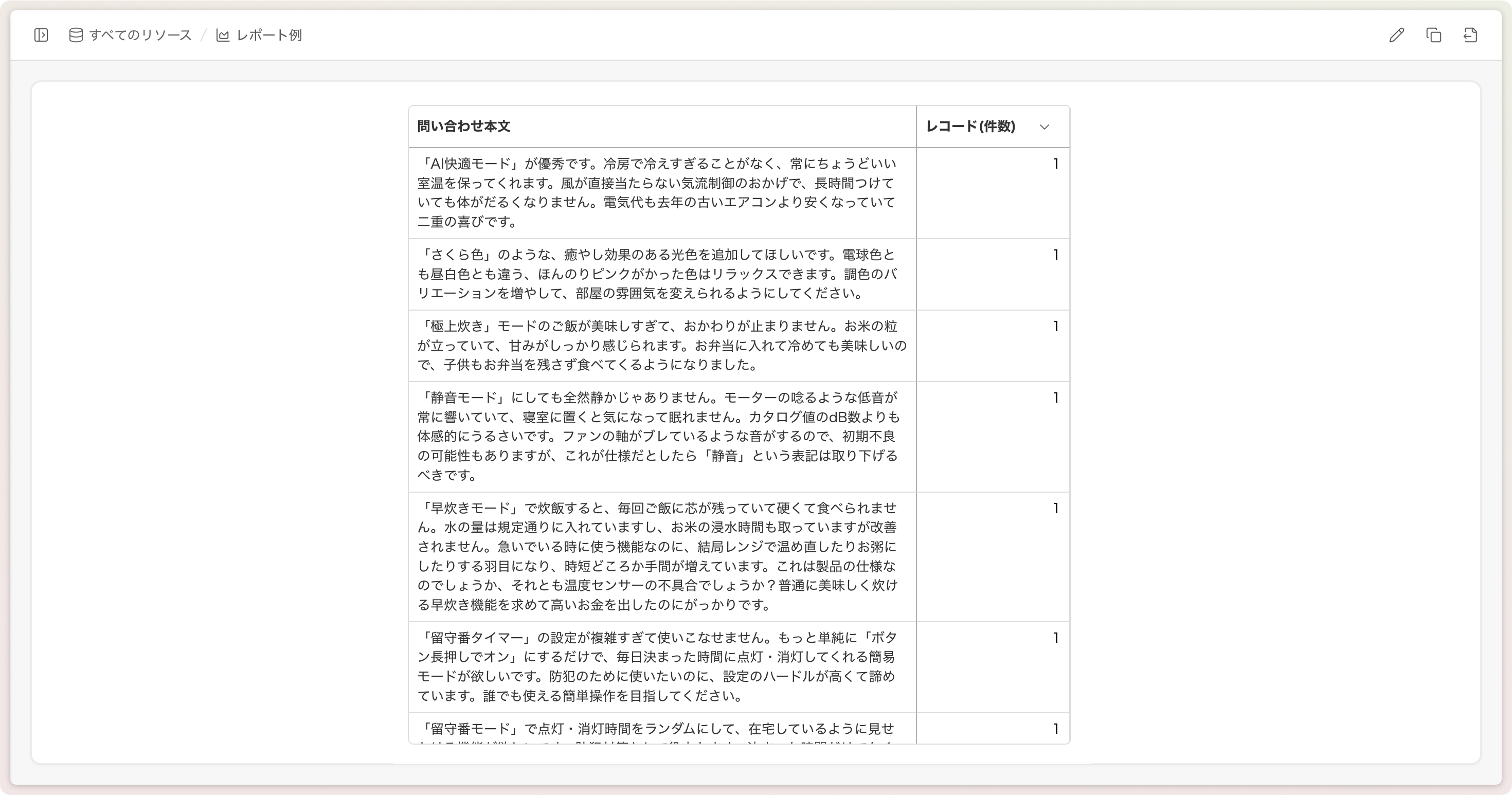Select the 留守番タイマー inquiry text cell
The image size is (1512, 795).
(662, 667)
